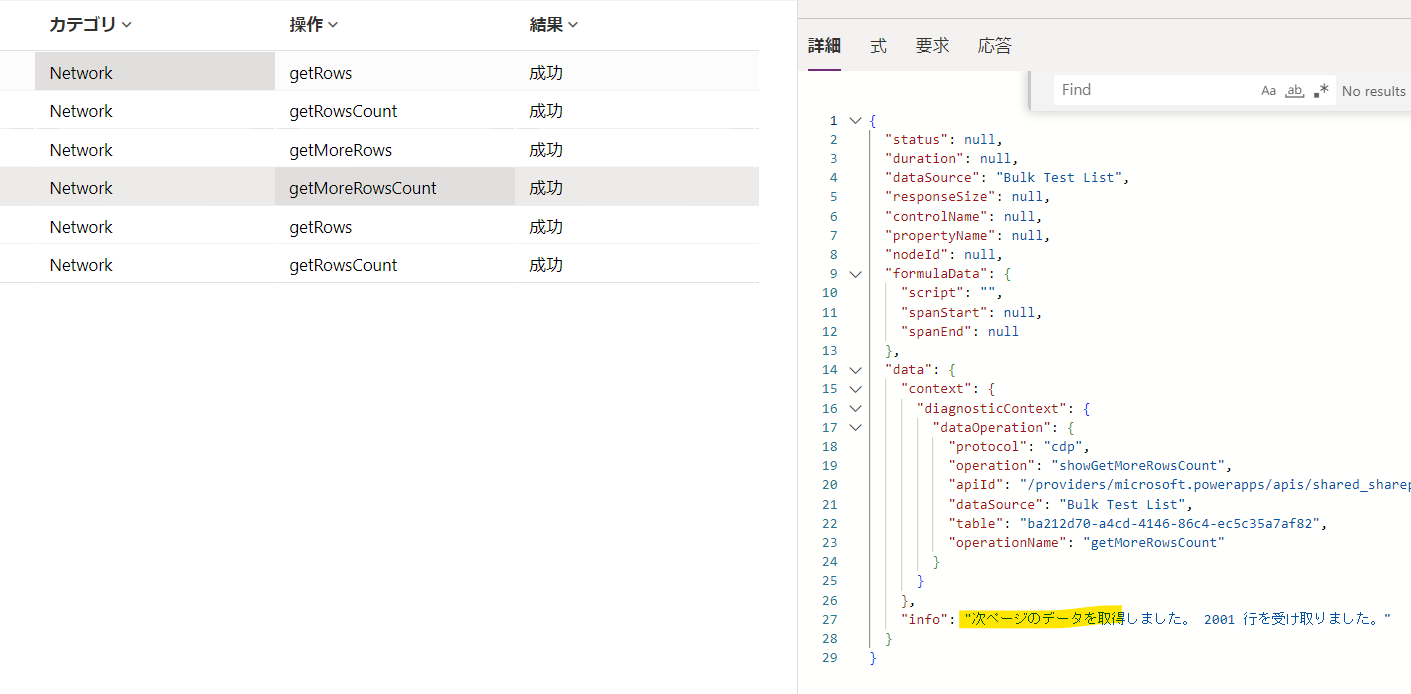The height and width of the screenshot is (694, 1411).
Task: Open the 操作 column header dropdown
Action: (314, 25)
